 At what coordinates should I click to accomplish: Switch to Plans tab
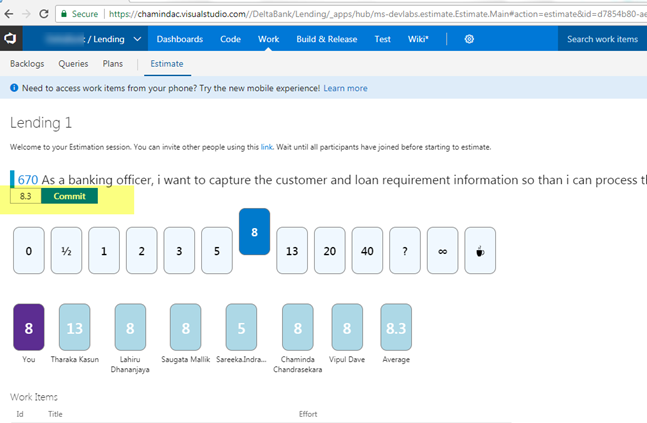113,64
